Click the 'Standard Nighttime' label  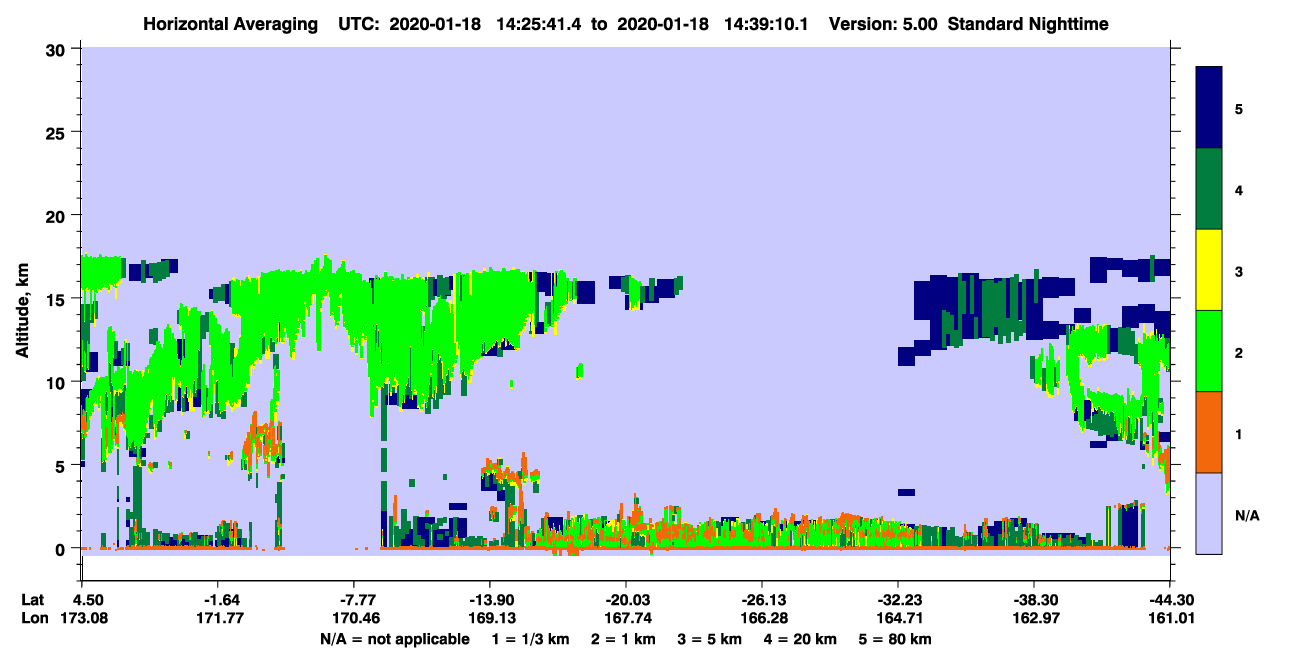click(1027, 24)
